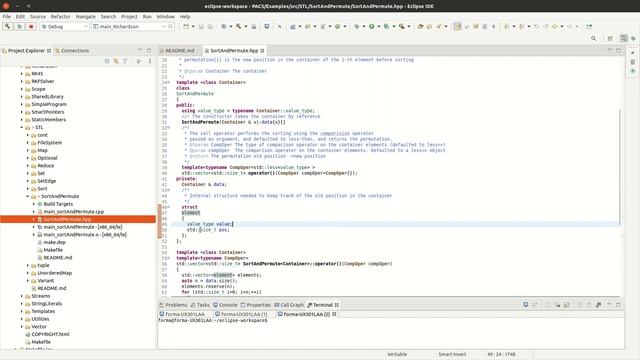Collapse the STL folder
Screen dimensions: 640x360
pos(22,127)
